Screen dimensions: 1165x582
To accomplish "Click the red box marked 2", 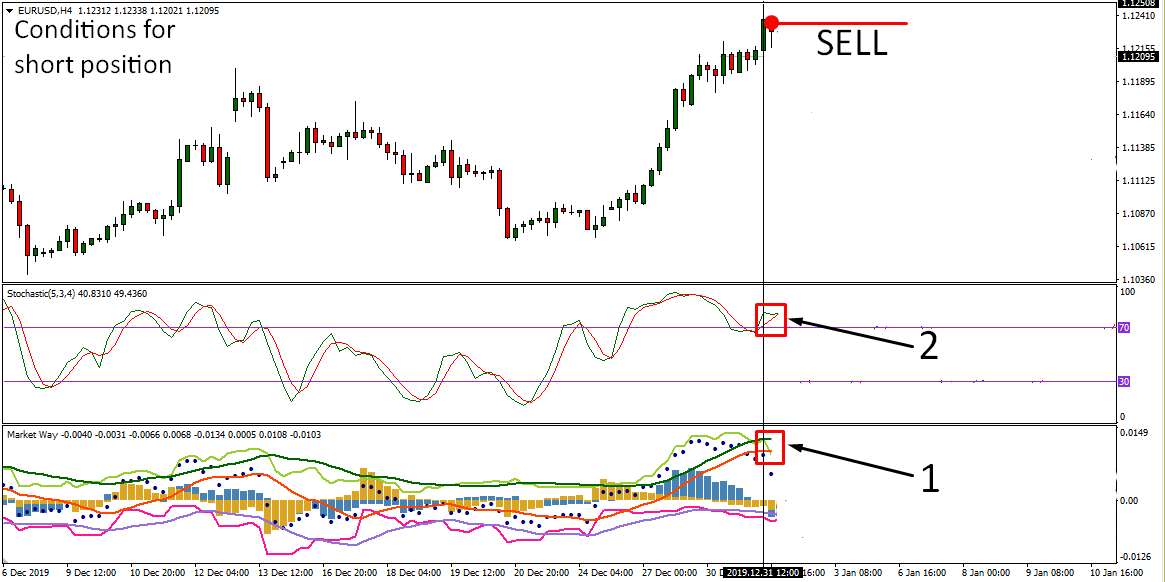I will (x=771, y=320).
